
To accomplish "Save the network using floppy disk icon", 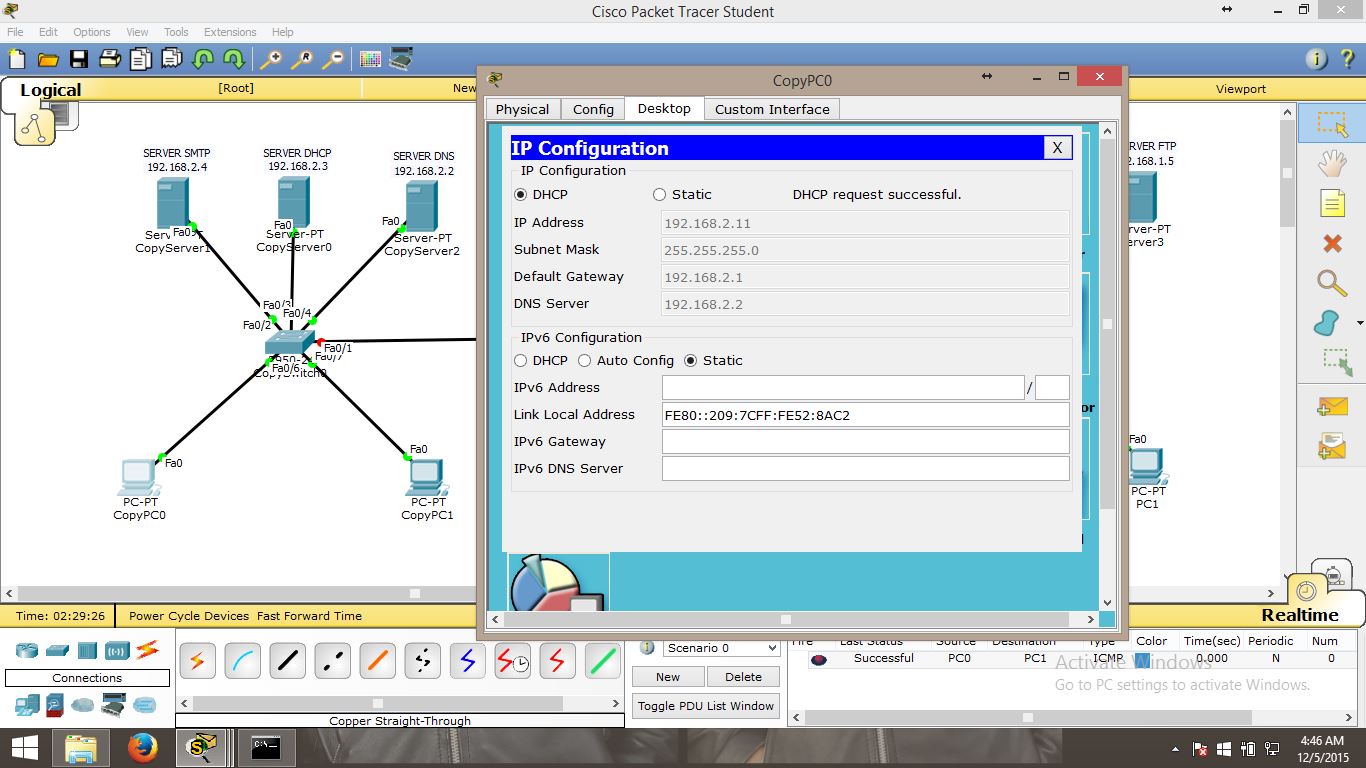I will [x=78, y=59].
